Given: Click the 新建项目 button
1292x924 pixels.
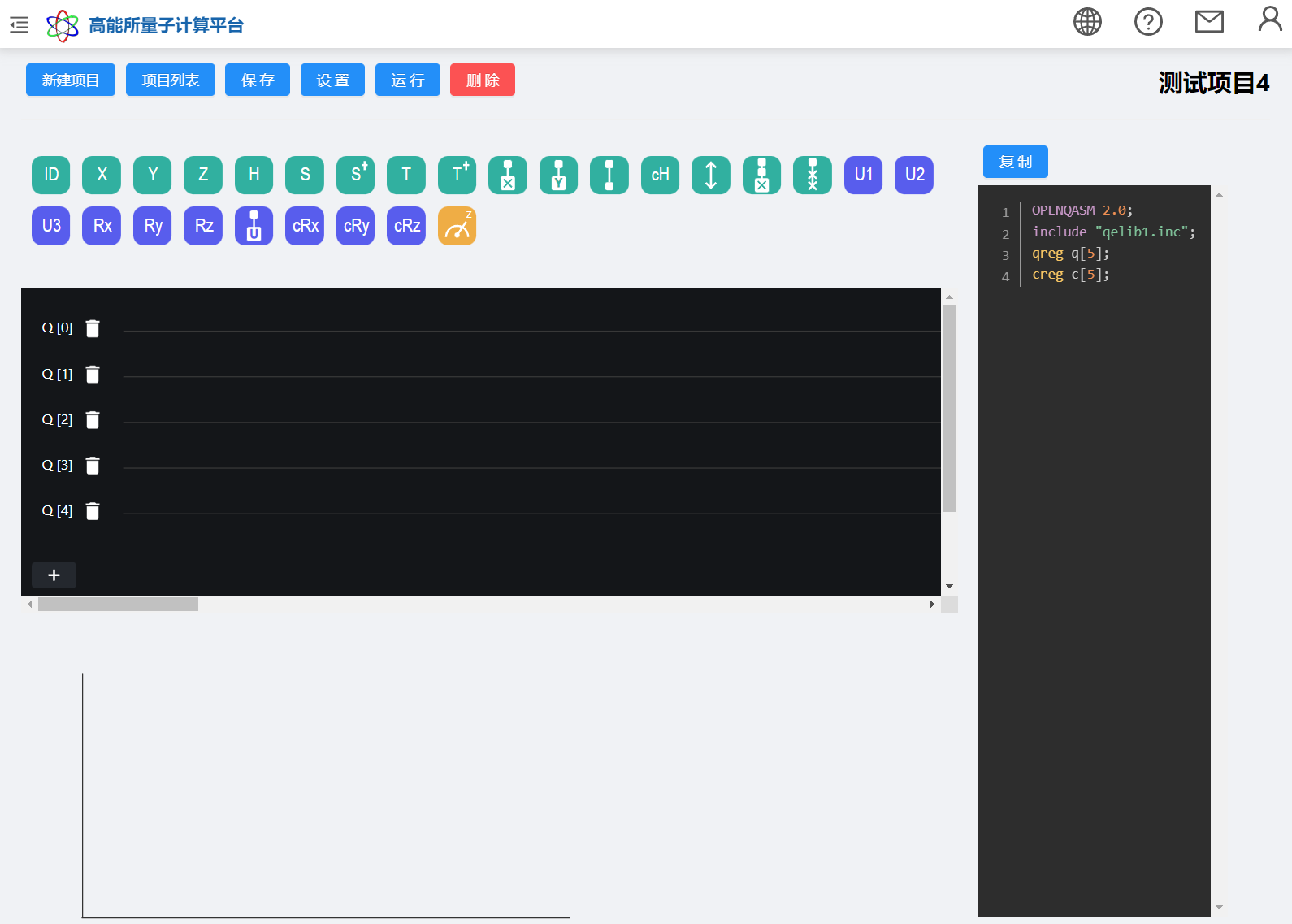Looking at the screenshot, I should point(71,80).
